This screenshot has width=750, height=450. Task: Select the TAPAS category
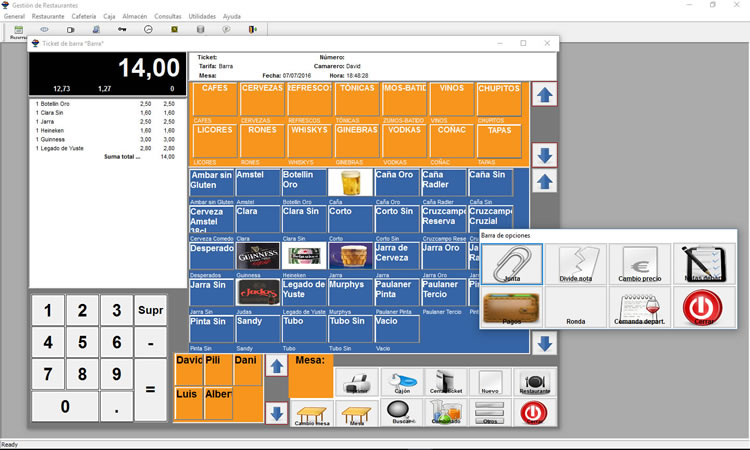tap(499, 141)
